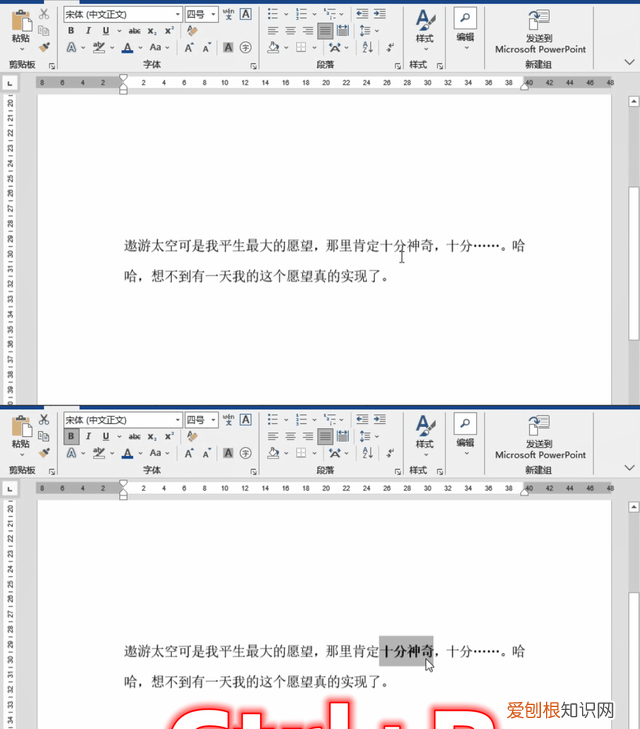Click the Cut scissors icon in upper window
Viewport: 640px width, 729px height.
[x=44, y=14]
